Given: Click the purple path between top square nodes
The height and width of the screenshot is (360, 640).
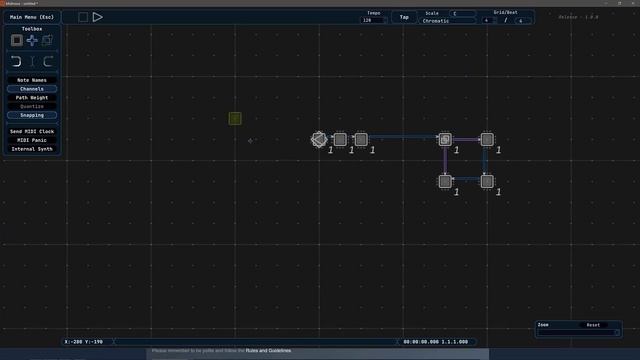Looking at the screenshot, I should 466,140.
